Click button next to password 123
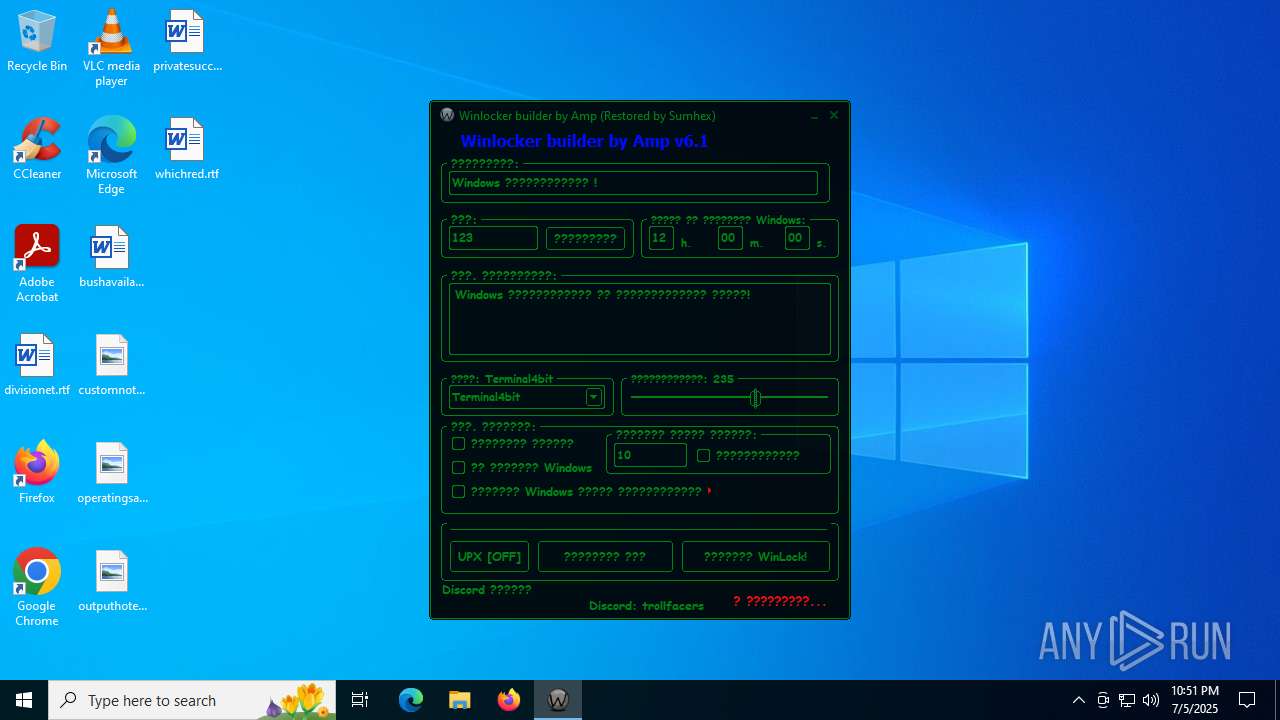The image size is (1280, 720). 585,238
